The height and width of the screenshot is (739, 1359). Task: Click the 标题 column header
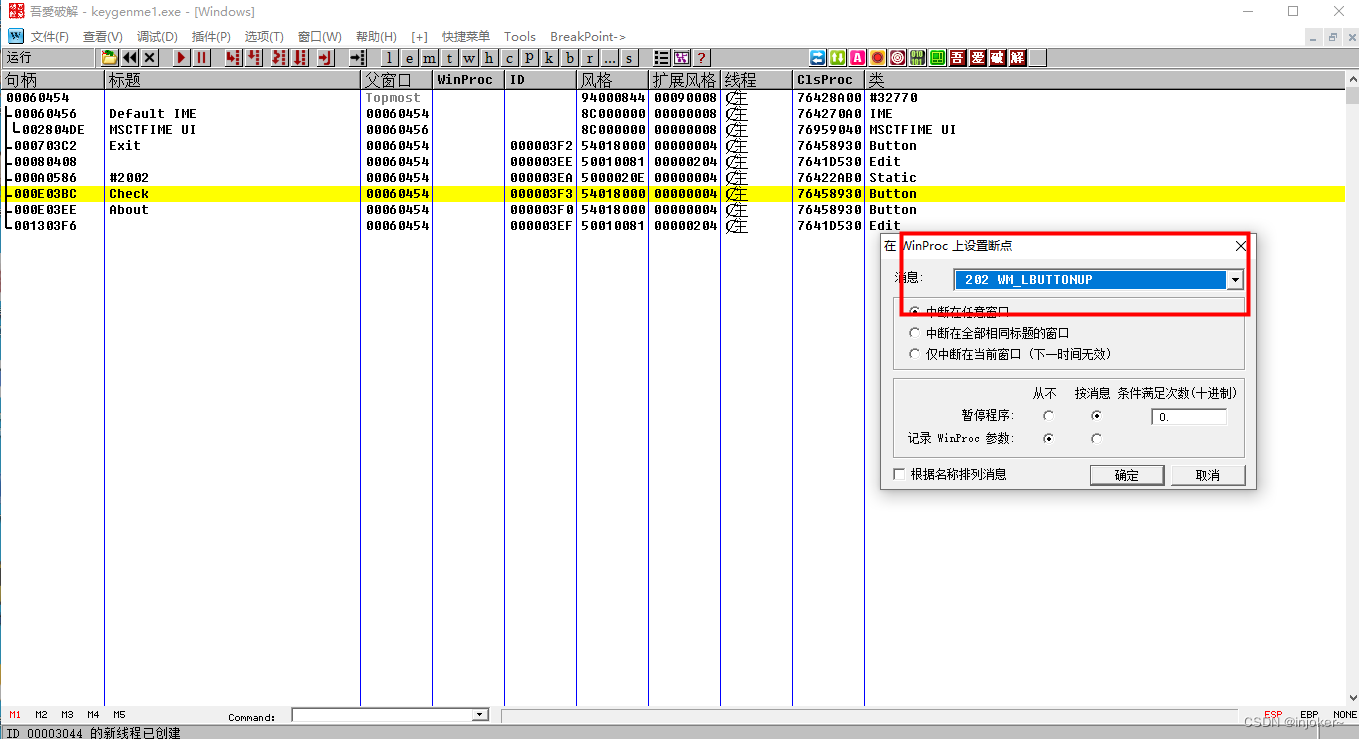232,79
